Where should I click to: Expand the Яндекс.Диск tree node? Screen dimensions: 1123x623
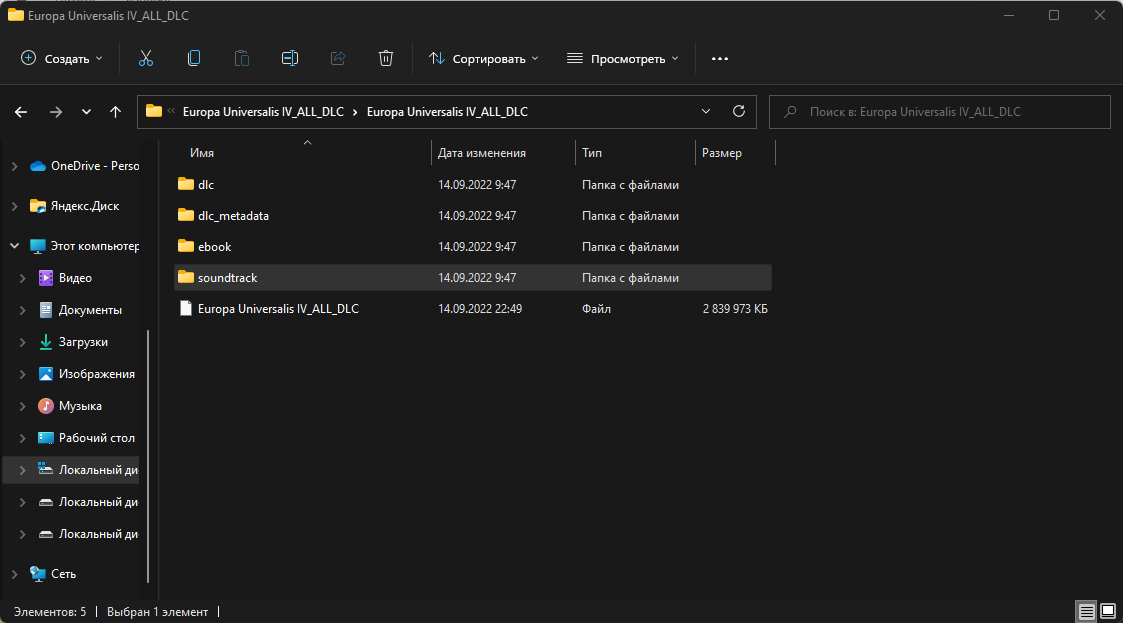(14, 206)
